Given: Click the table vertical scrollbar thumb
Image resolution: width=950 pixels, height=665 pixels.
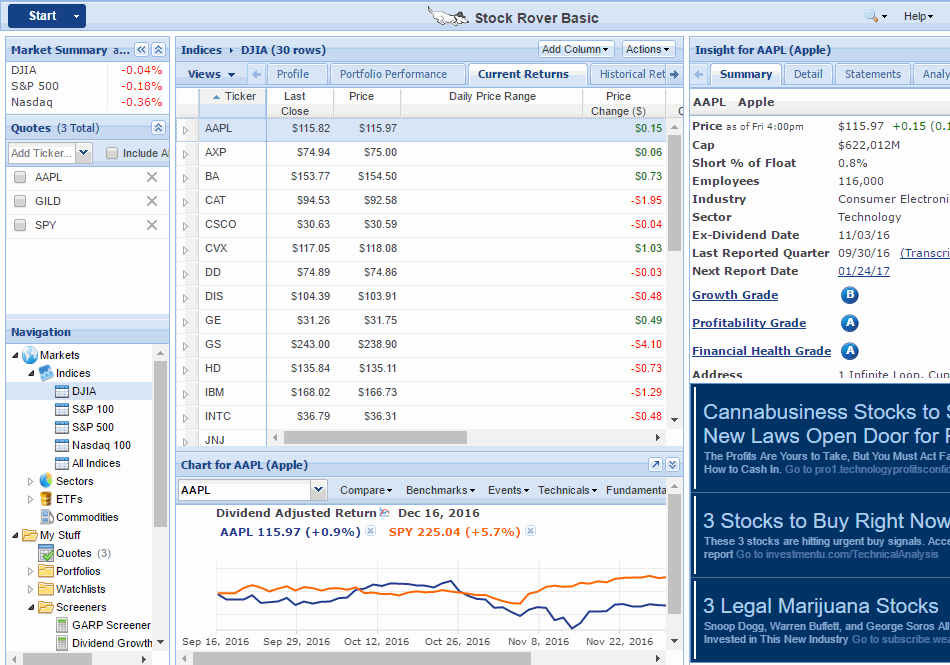Looking at the screenshot, I should (x=674, y=193).
